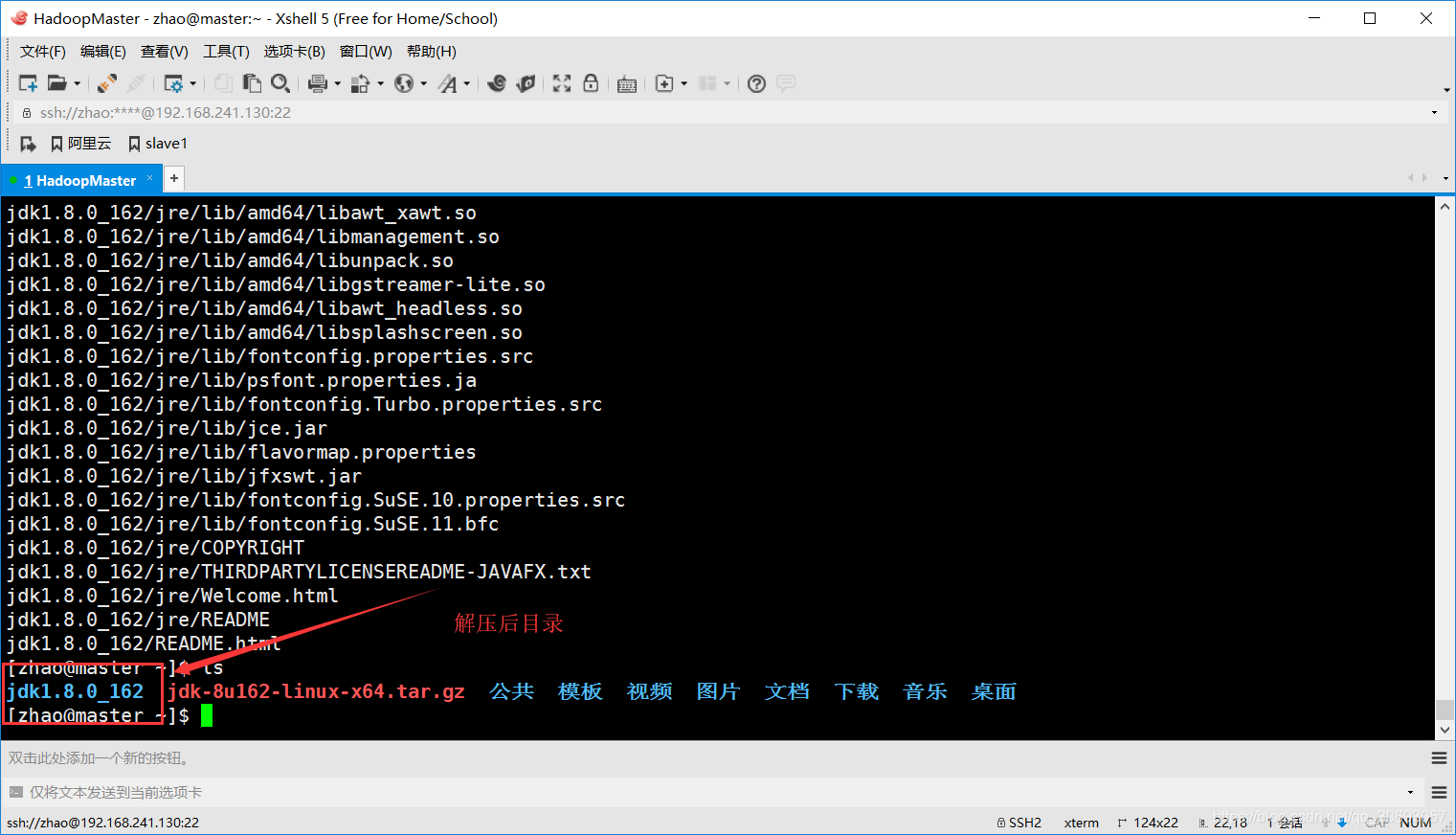Click the virtual keyboard icon
The height and width of the screenshot is (835, 1456).
627,84
